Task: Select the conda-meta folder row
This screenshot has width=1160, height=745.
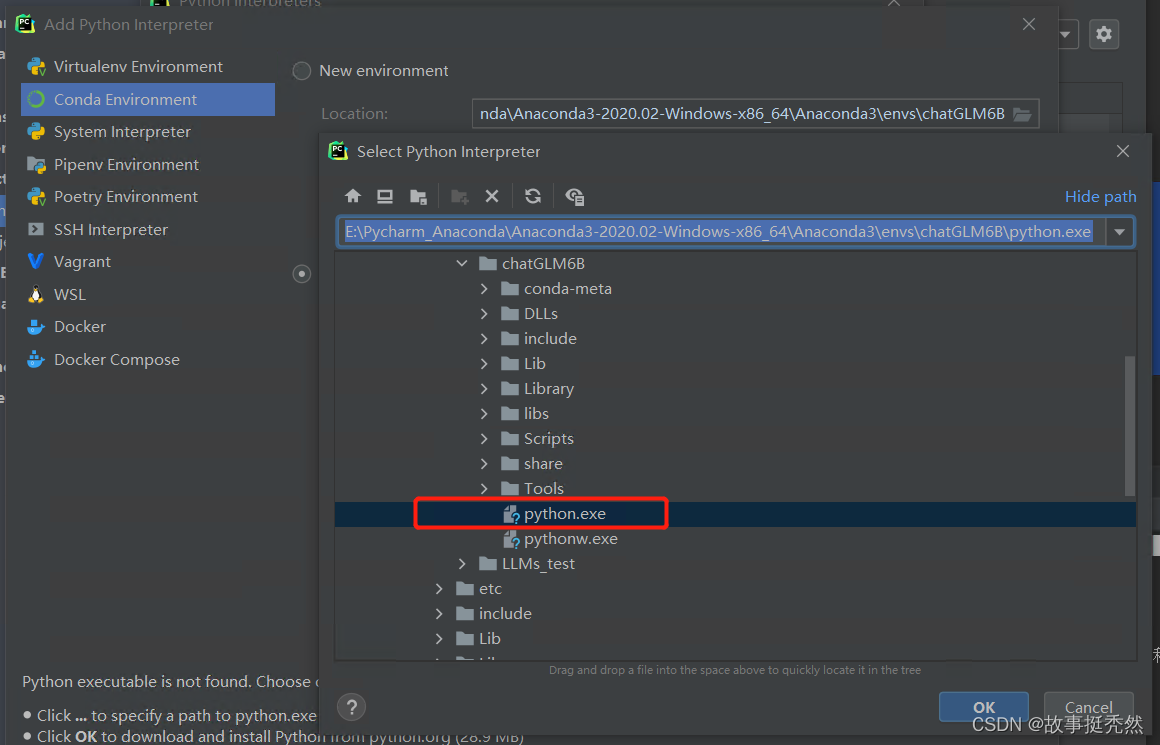Action: pos(735,289)
